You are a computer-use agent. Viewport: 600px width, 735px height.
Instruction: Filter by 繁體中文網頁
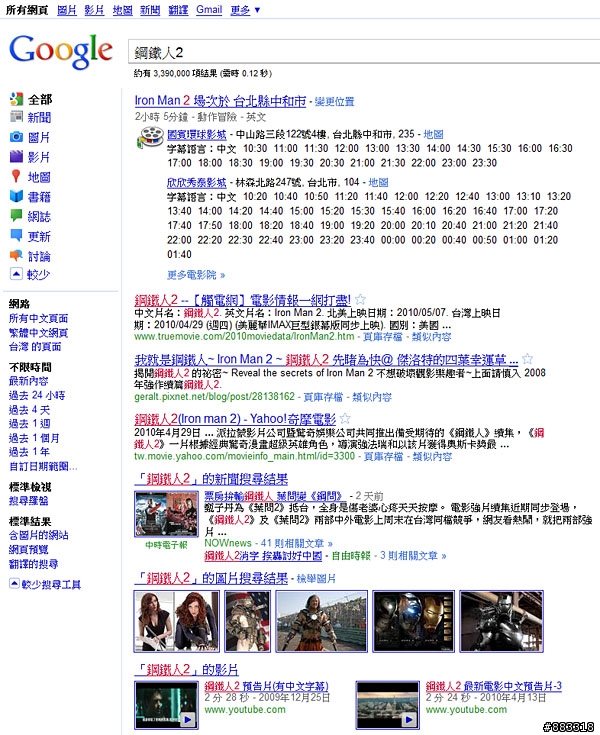(38, 333)
